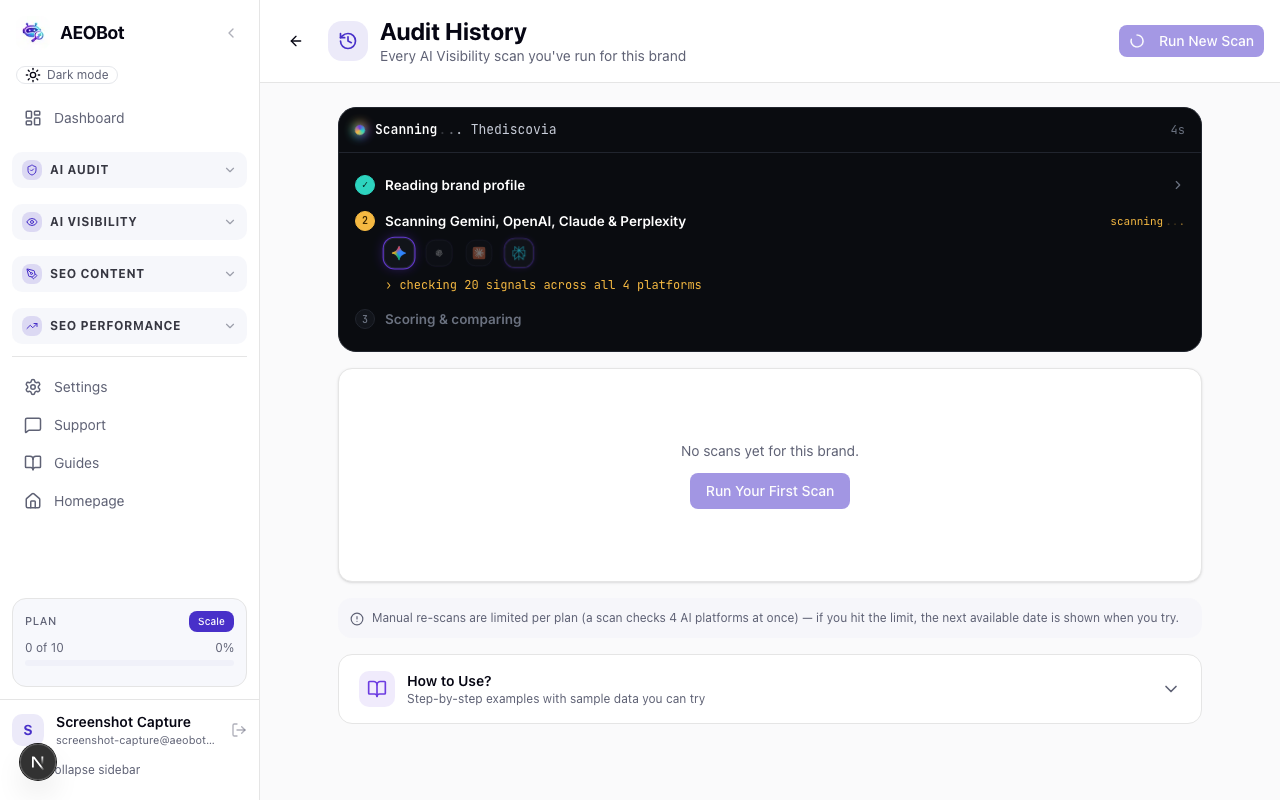Go back with the left arrow

[296, 41]
